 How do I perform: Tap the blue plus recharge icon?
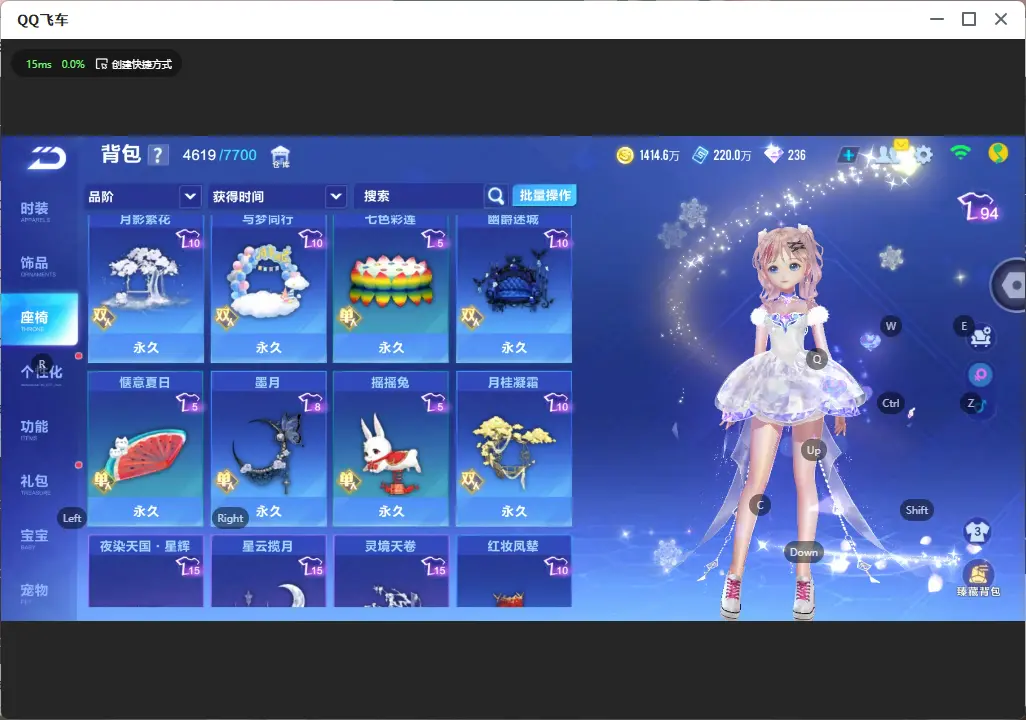pyautogui.click(x=848, y=155)
